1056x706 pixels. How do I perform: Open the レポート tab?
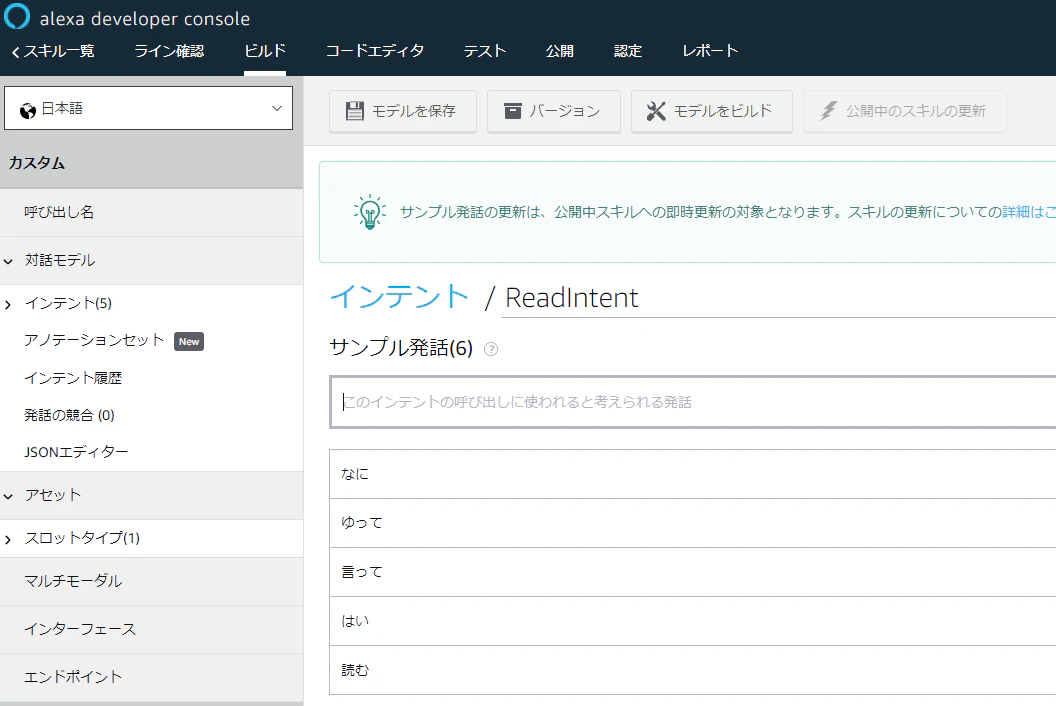point(711,51)
